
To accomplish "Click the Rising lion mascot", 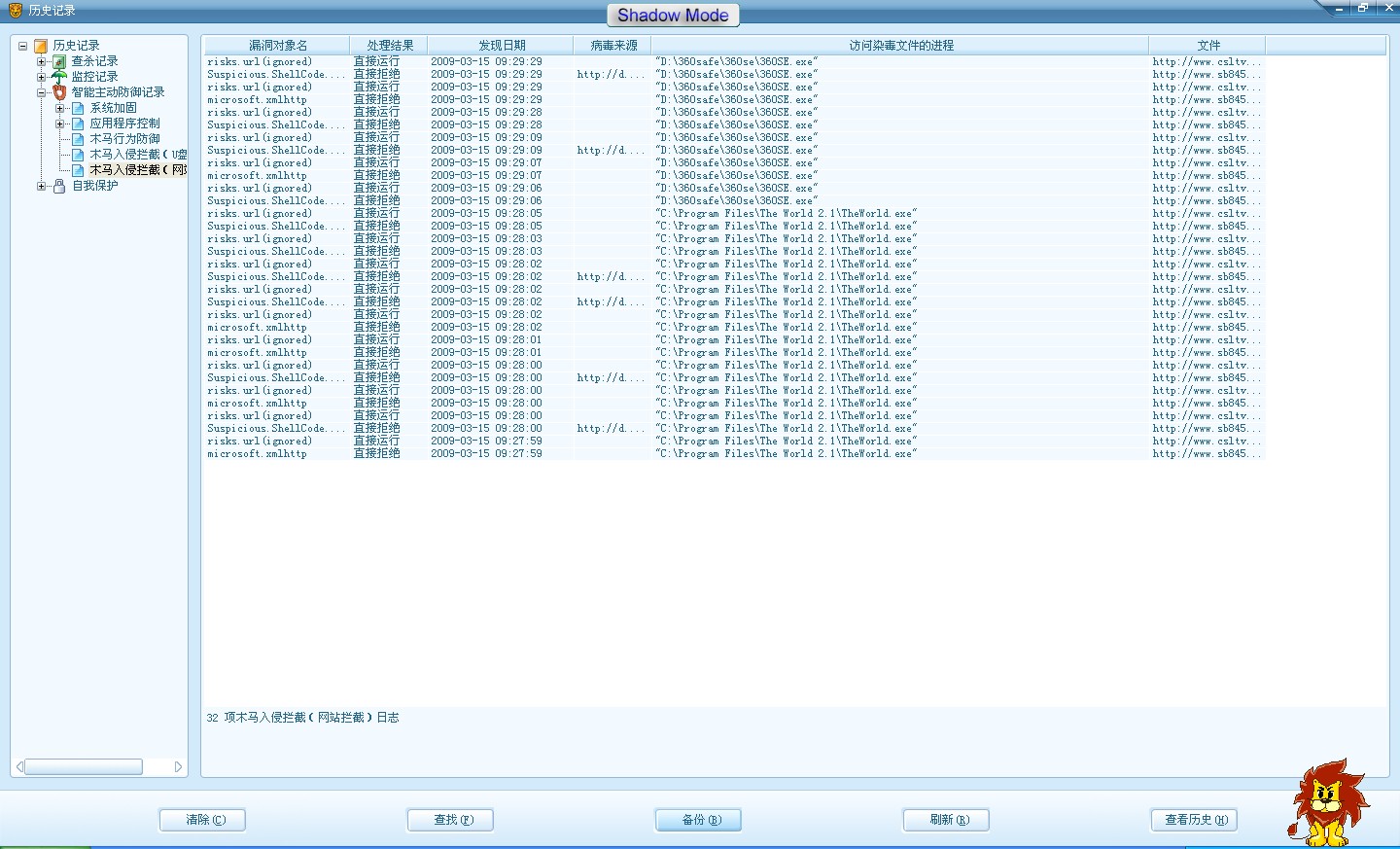I will tap(1328, 802).
